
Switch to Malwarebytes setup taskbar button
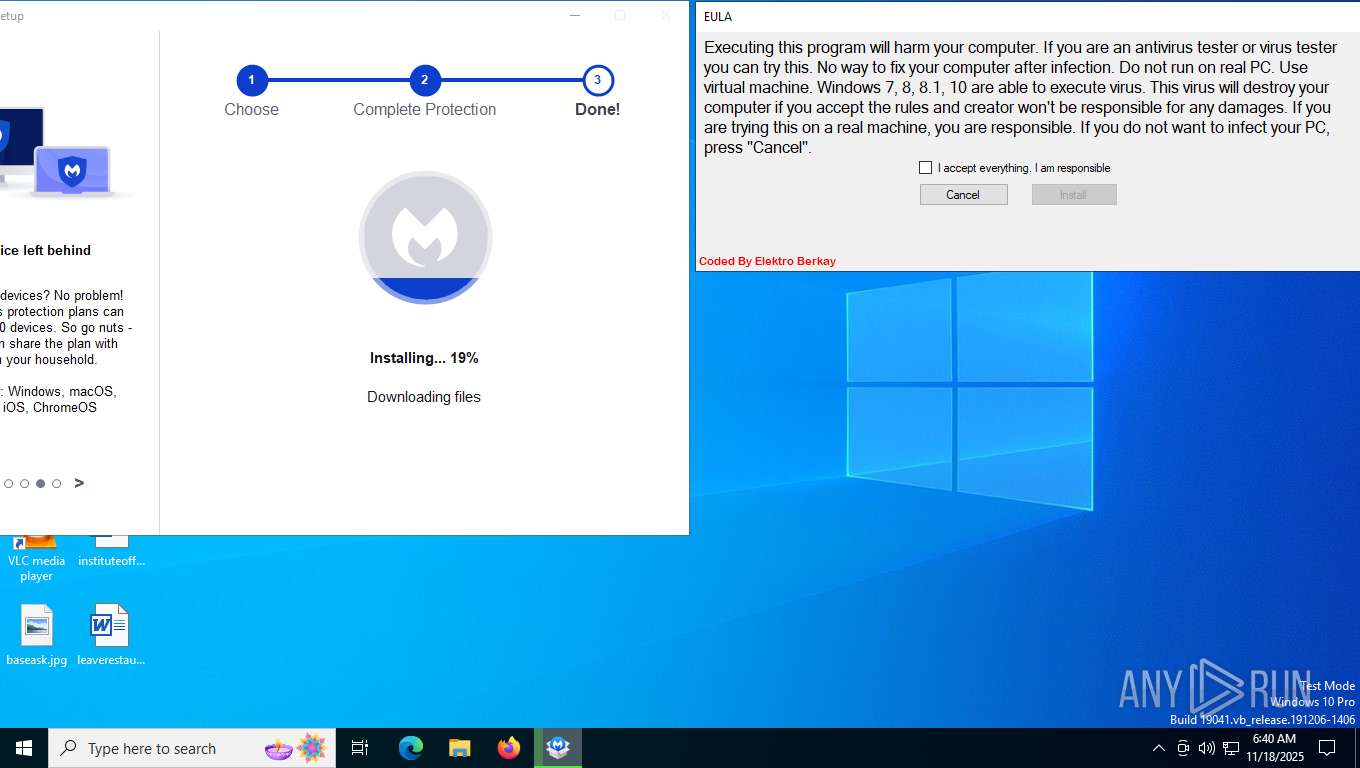click(558, 748)
